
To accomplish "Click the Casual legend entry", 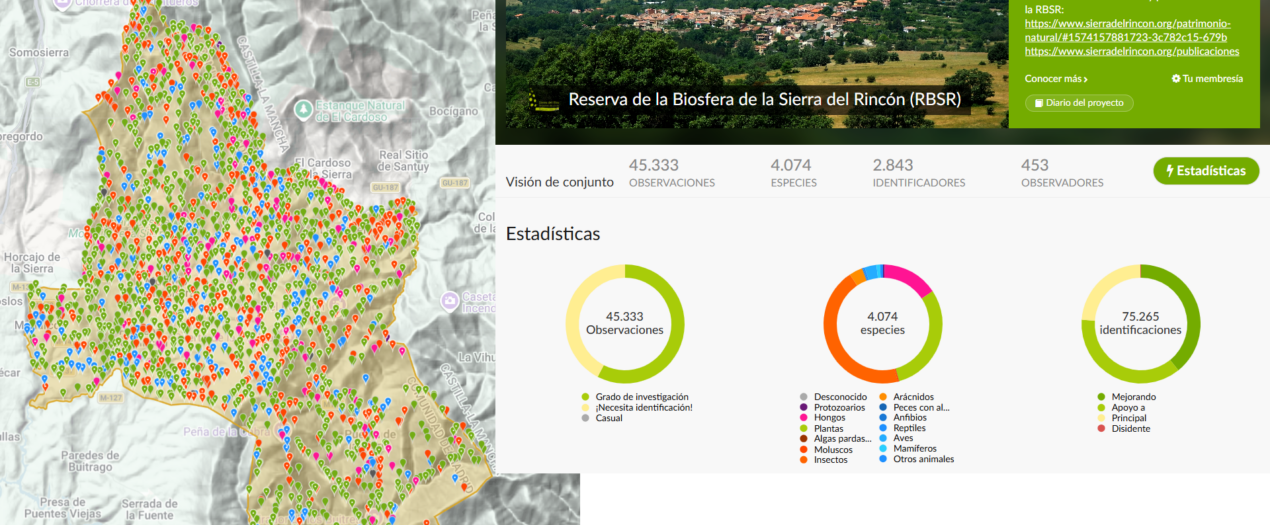I will pos(601,417).
